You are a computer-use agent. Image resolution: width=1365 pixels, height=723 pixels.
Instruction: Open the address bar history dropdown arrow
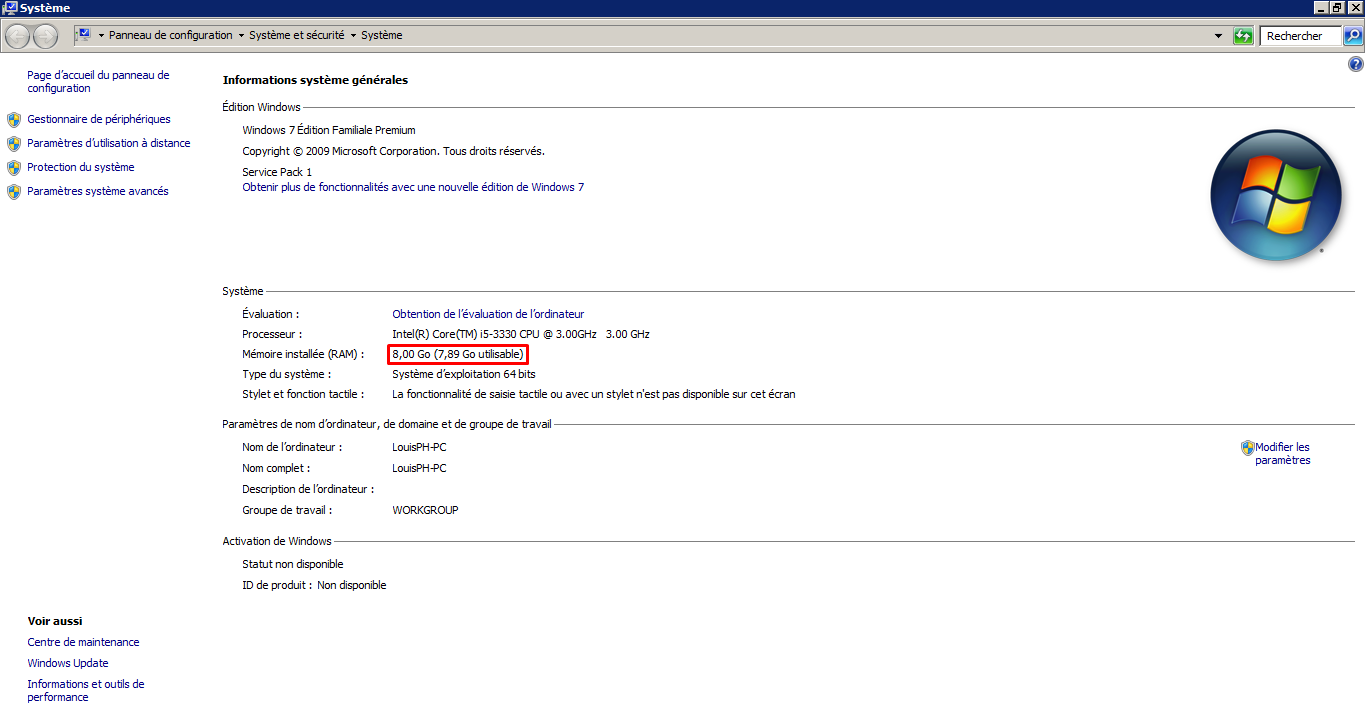click(x=1218, y=36)
